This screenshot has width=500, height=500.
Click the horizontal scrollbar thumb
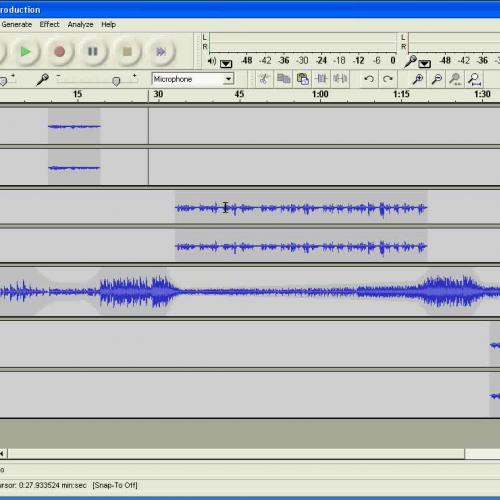click(236, 454)
